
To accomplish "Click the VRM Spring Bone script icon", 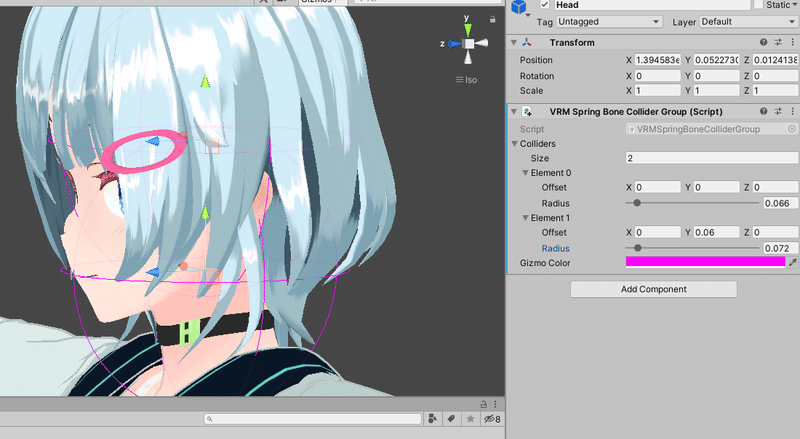I will [527, 112].
